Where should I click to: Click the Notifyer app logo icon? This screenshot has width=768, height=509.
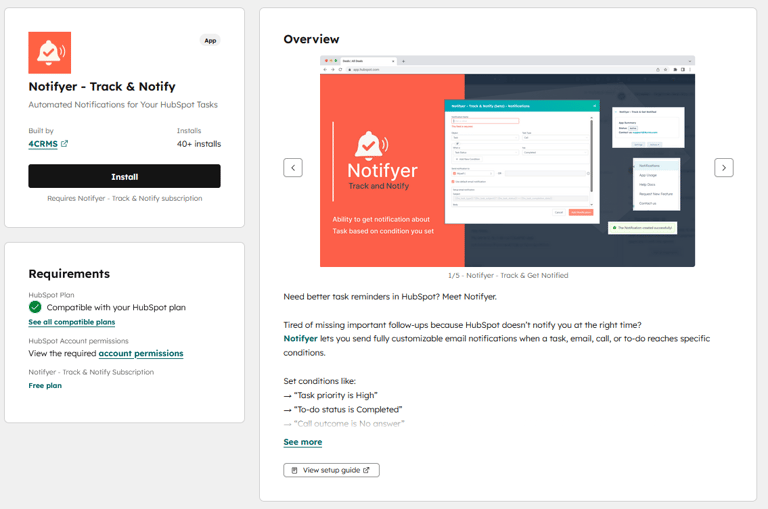49,52
